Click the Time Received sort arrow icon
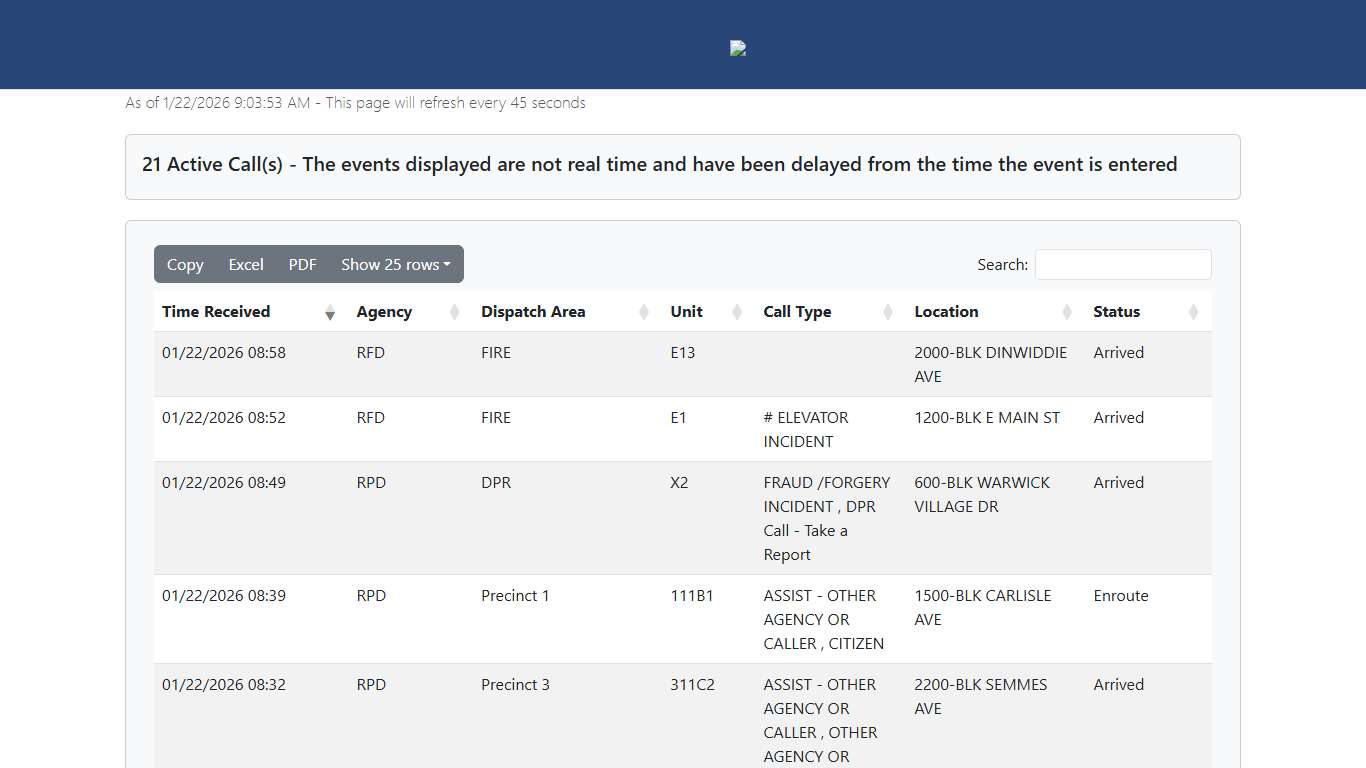The width and height of the screenshot is (1366, 768). coord(330,312)
